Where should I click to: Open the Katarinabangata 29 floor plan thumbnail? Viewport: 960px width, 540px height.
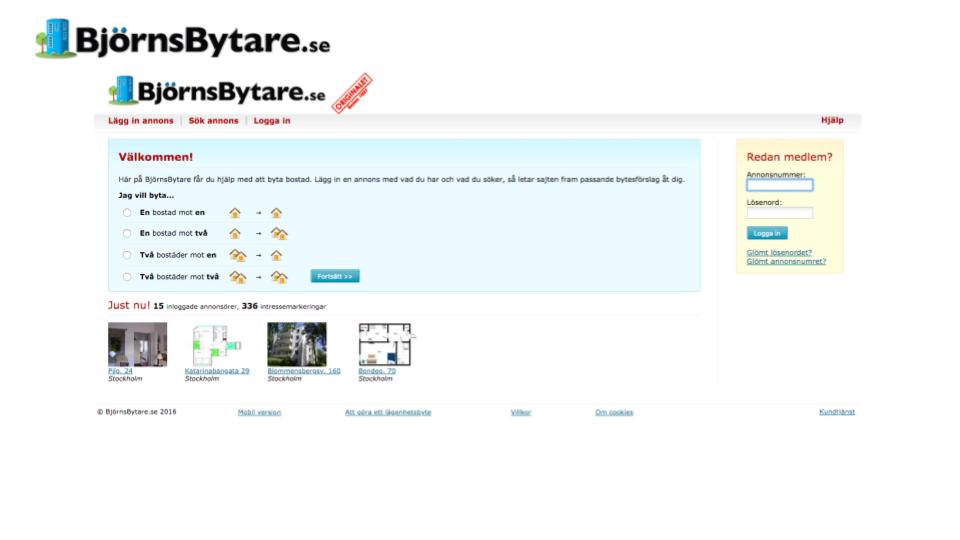pyautogui.click(x=217, y=345)
